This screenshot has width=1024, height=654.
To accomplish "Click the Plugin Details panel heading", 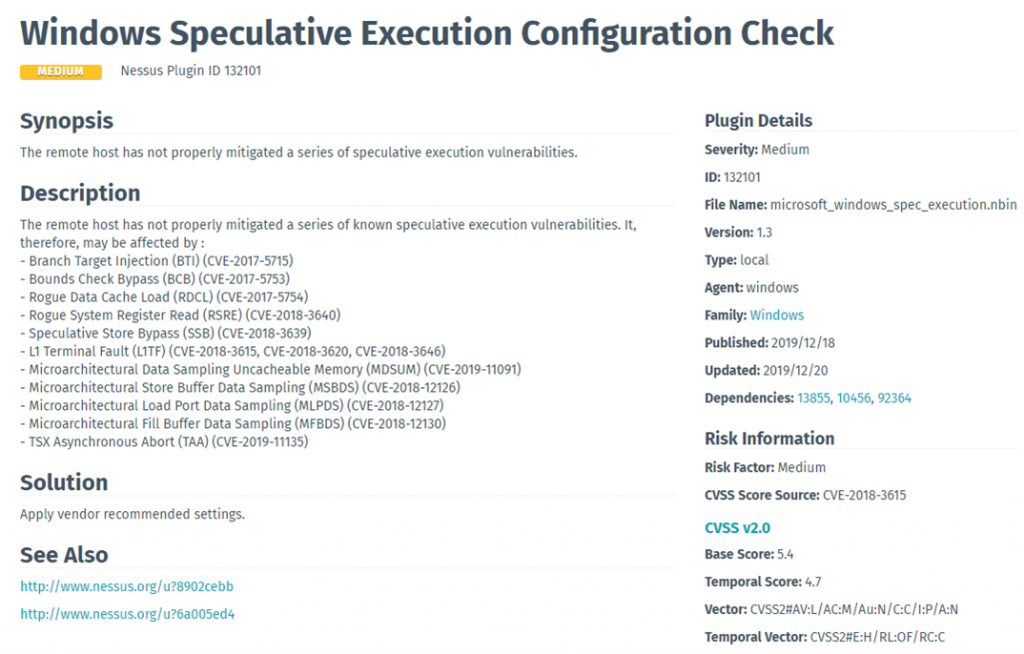I will point(758,121).
